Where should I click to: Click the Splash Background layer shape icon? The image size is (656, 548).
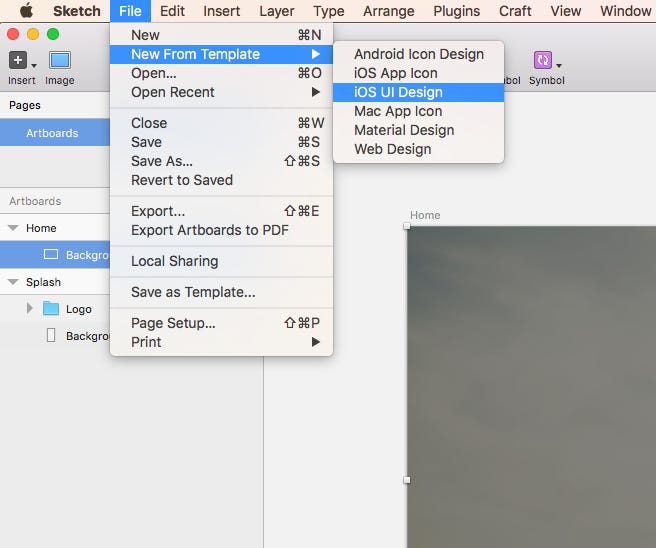click(51, 335)
